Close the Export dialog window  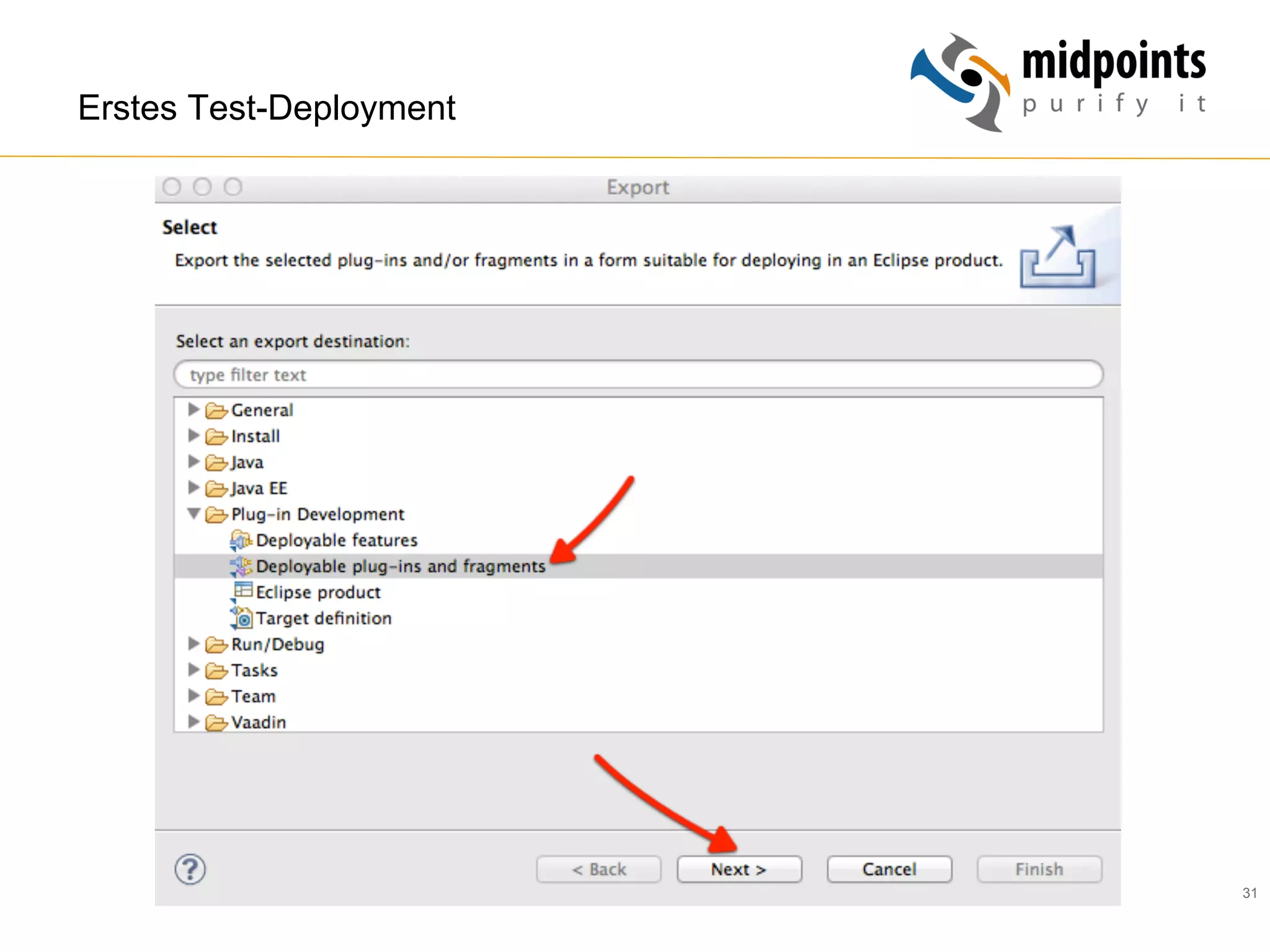tap(172, 187)
